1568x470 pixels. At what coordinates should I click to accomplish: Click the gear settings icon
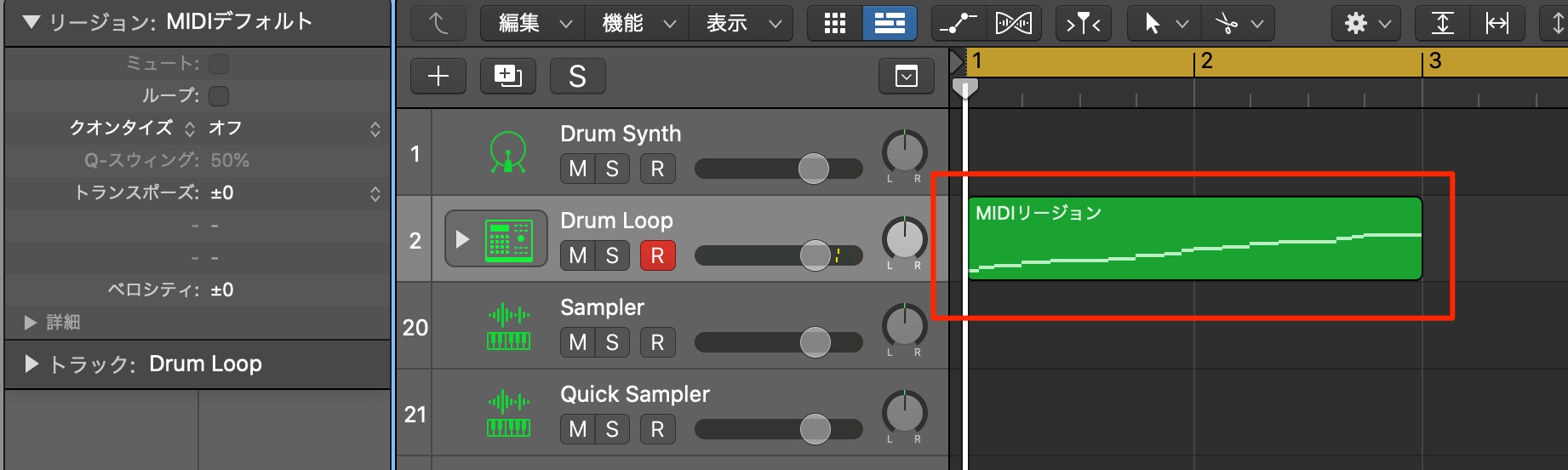point(1355,23)
